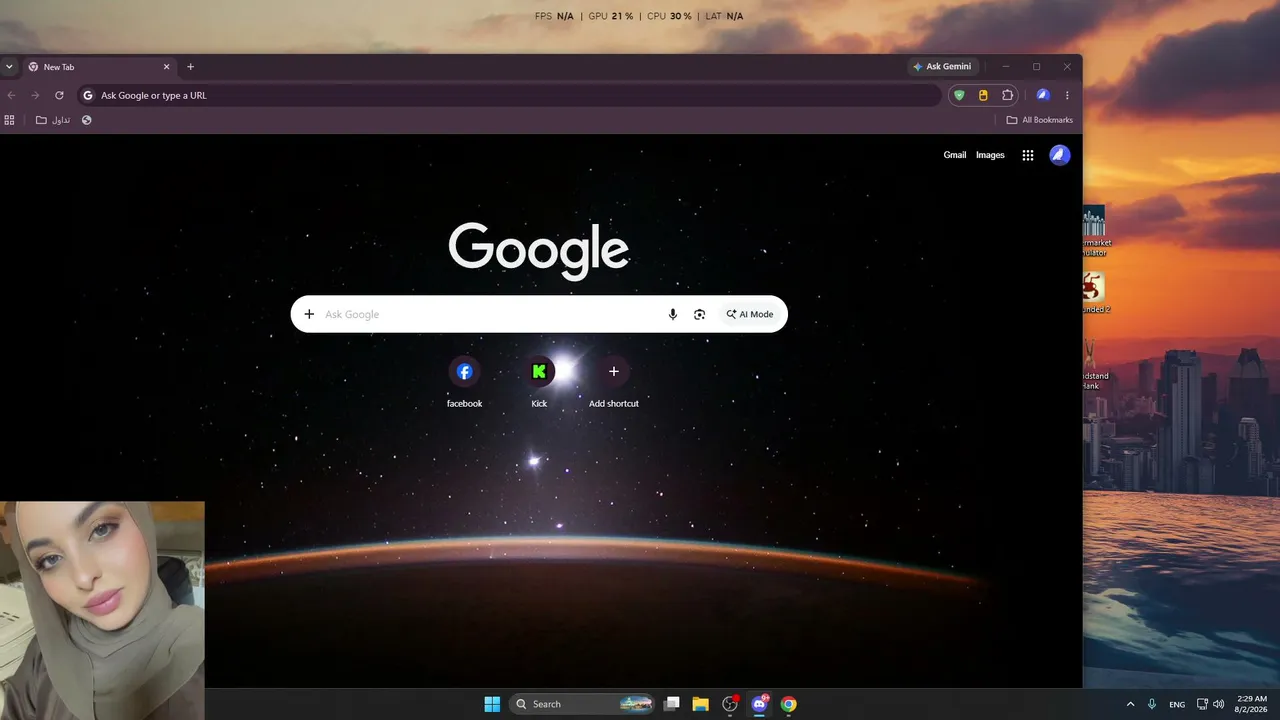1280x720 pixels.
Task: Open the volume tray icon
Action: coord(1218,704)
